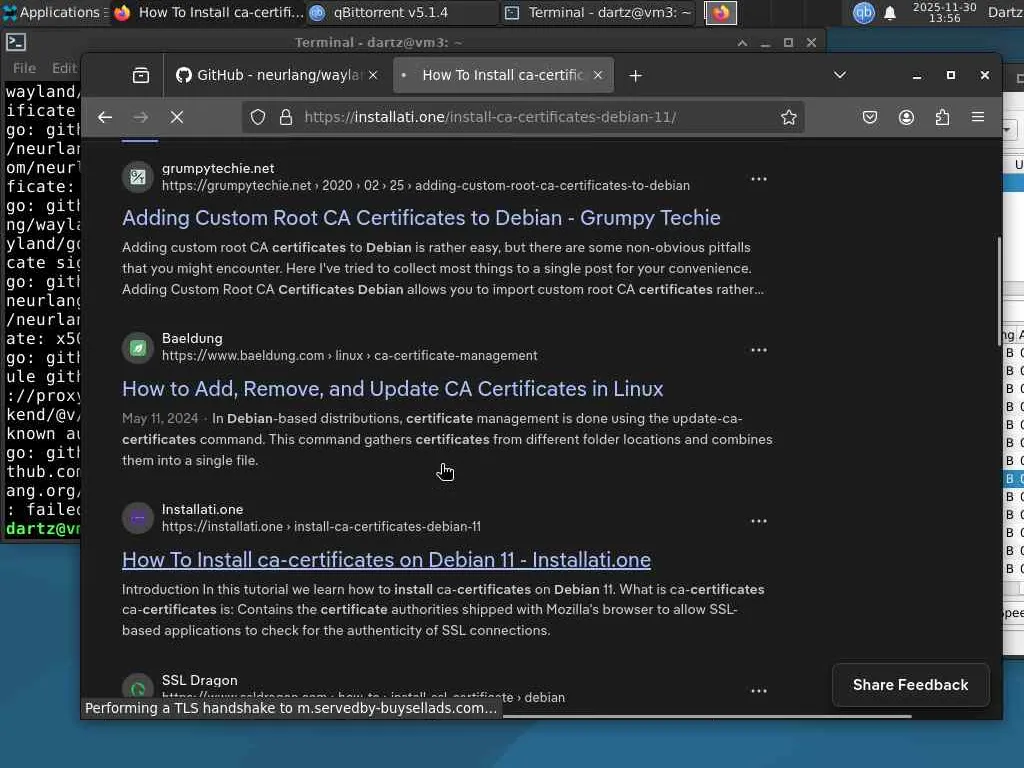1024x768 pixels.
Task: Click grumpytechie.net site favicon
Action: click(x=138, y=177)
